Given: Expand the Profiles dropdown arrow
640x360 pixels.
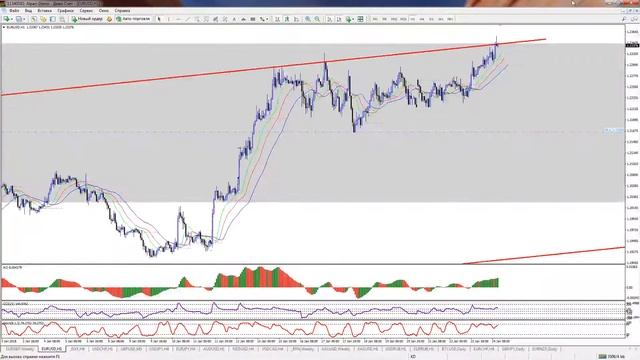Looking at the screenshot, I should 24,19.
